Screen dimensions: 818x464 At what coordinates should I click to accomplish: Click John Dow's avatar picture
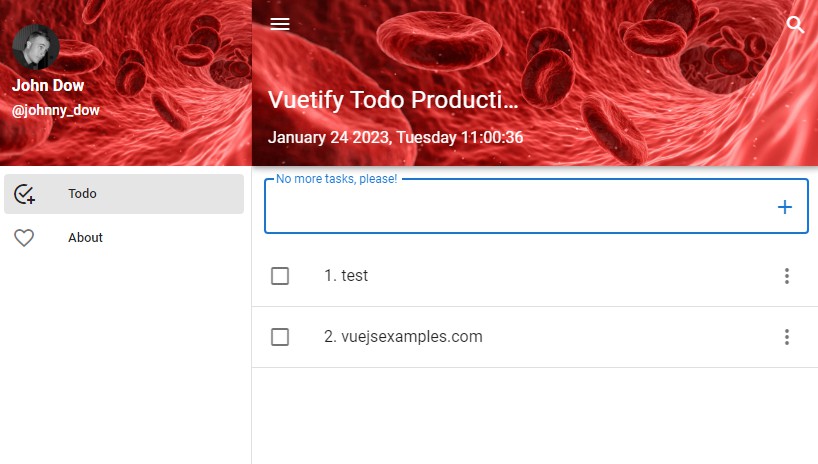(x=36, y=47)
